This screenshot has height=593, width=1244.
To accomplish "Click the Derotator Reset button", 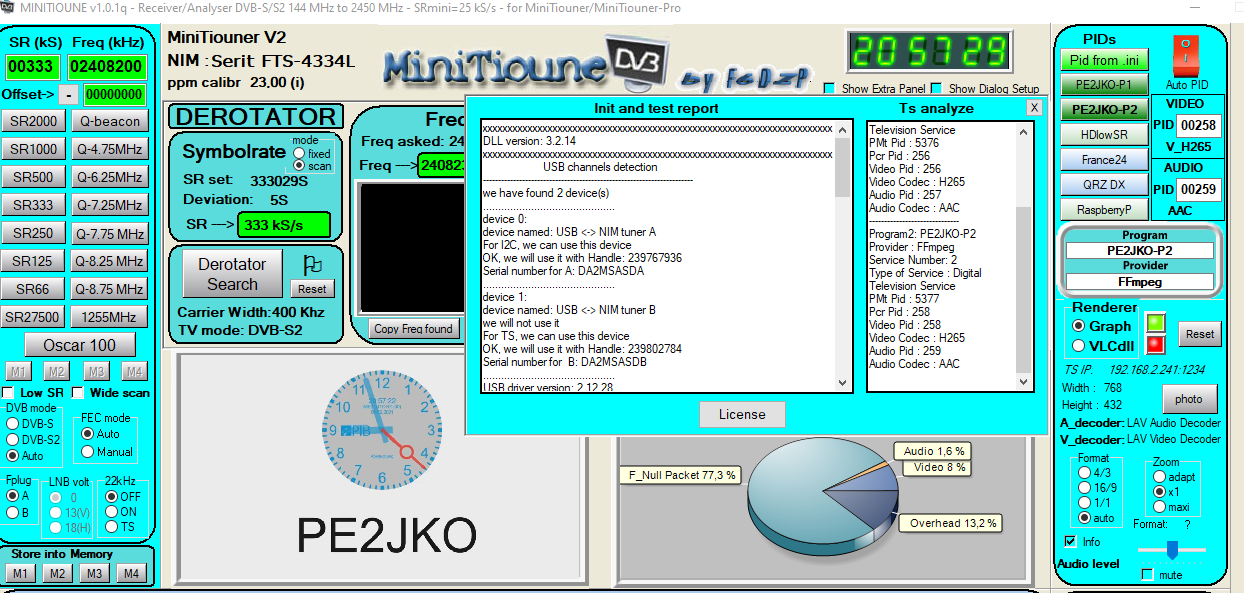I will (x=313, y=289).
